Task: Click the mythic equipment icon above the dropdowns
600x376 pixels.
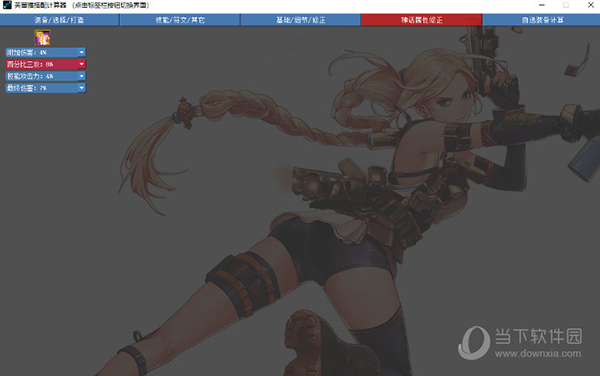Action: (x=42, y=37)
